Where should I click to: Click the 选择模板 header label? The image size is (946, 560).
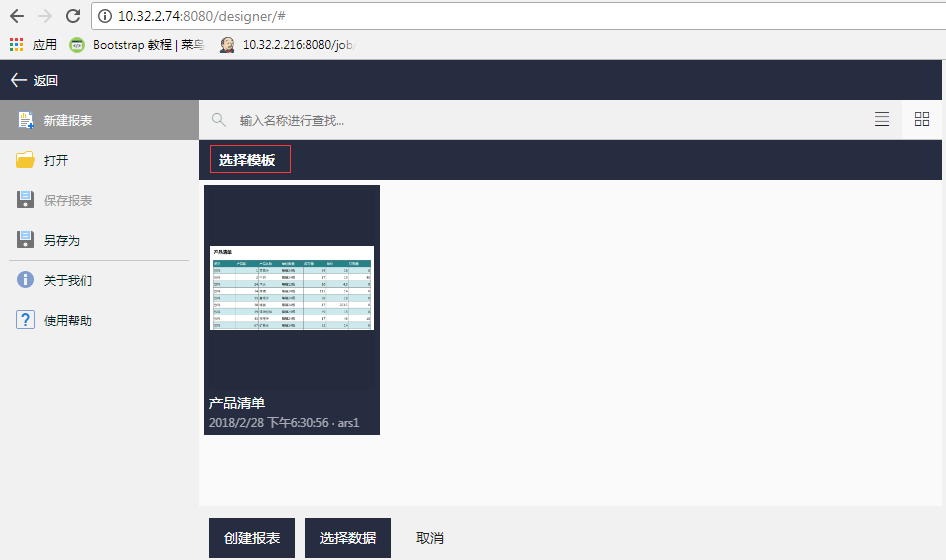pos(248,160)
